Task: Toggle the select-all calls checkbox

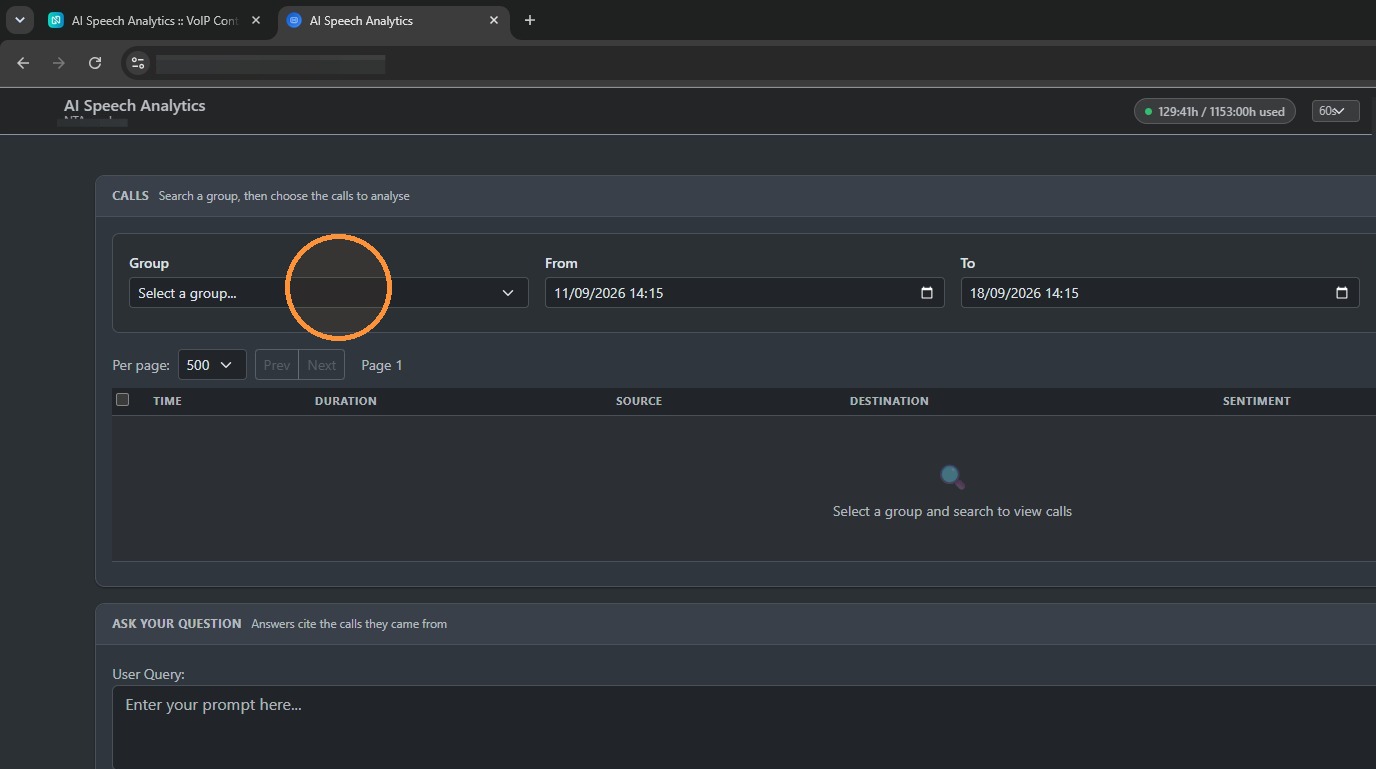Action: 123,400
